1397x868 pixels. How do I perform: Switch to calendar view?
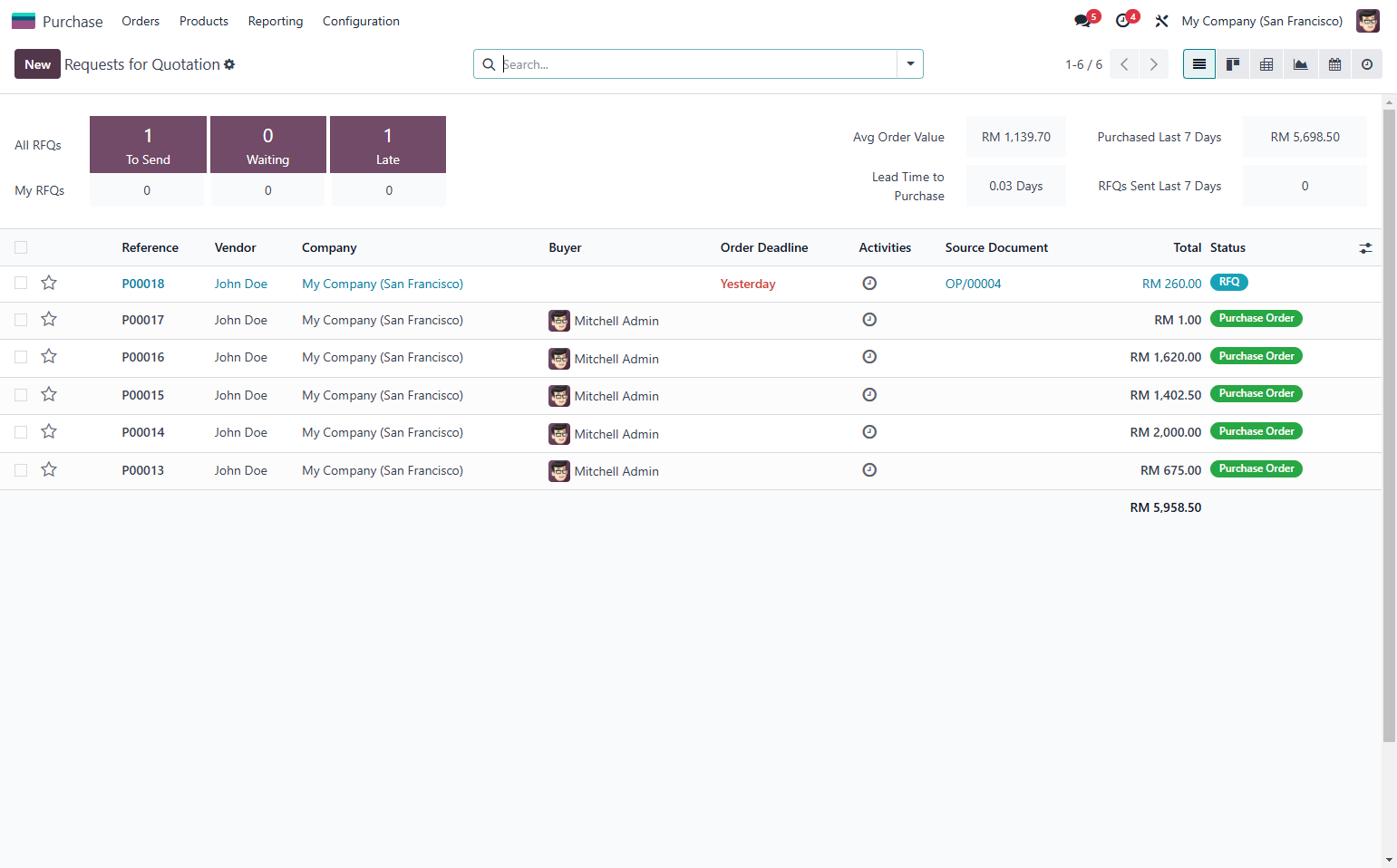[1334, 64]
